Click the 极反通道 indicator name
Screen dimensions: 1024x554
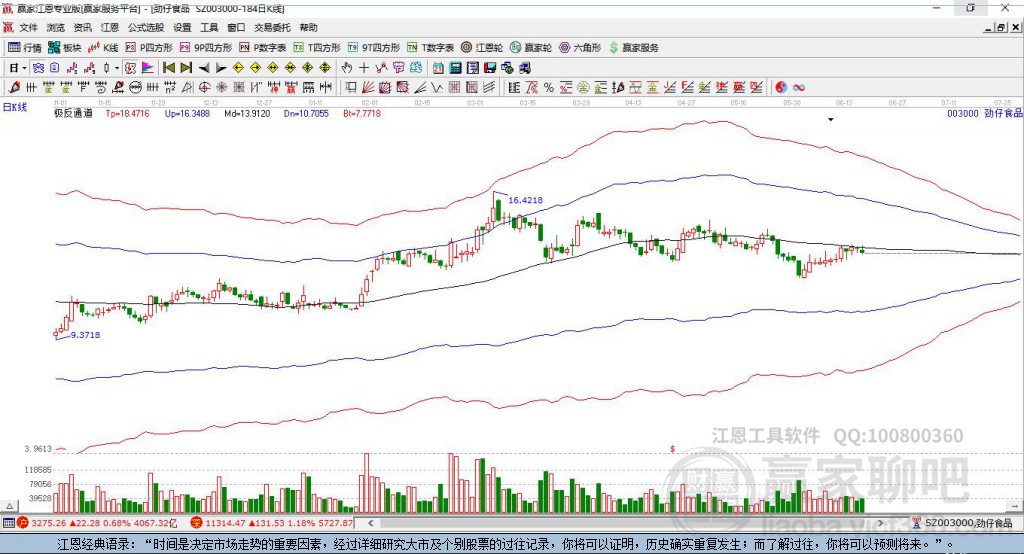click(x=73, y=113)
